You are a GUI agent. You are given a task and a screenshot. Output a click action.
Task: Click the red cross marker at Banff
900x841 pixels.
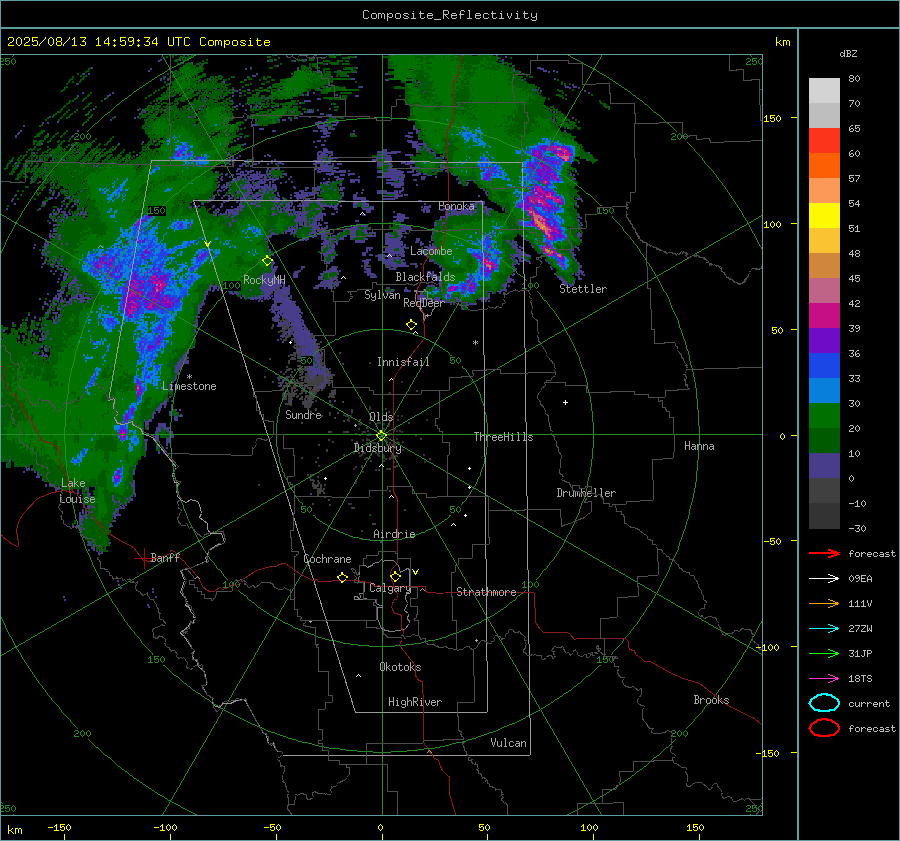pyautogui.click(x=143, y=558)
